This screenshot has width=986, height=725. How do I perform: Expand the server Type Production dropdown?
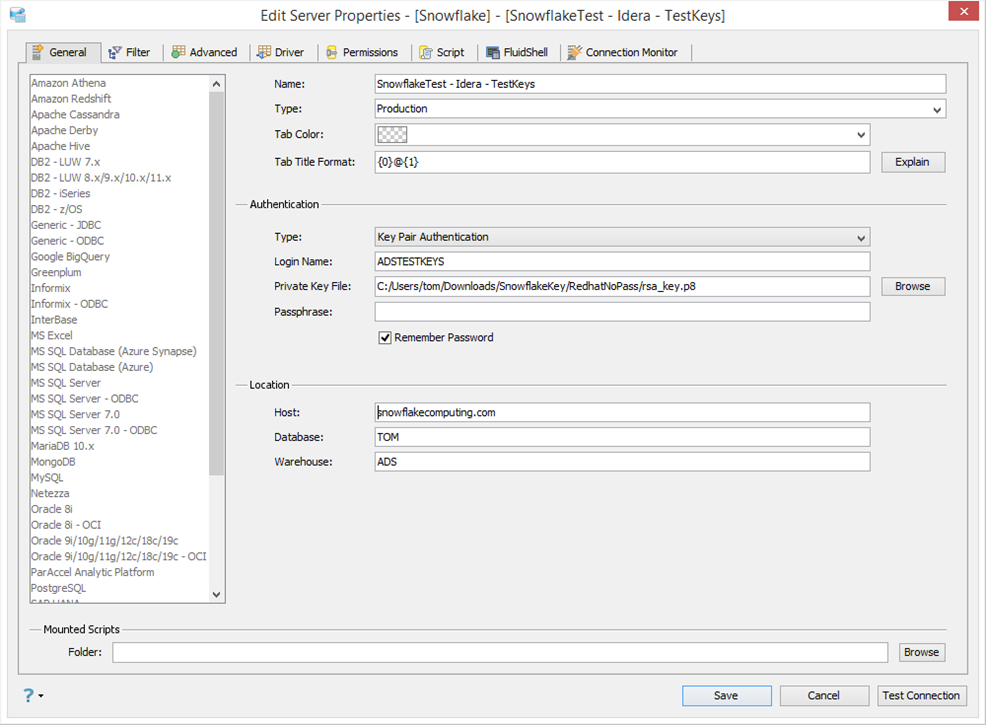pyautogui.click(x=937, y=109)
